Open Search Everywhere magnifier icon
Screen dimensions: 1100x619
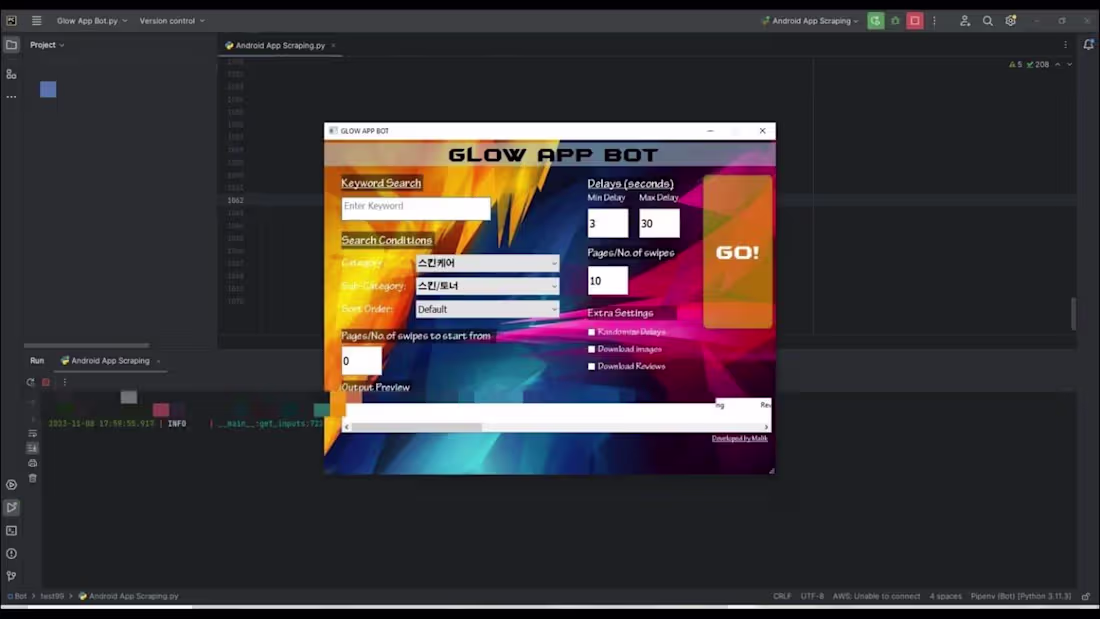988,21
